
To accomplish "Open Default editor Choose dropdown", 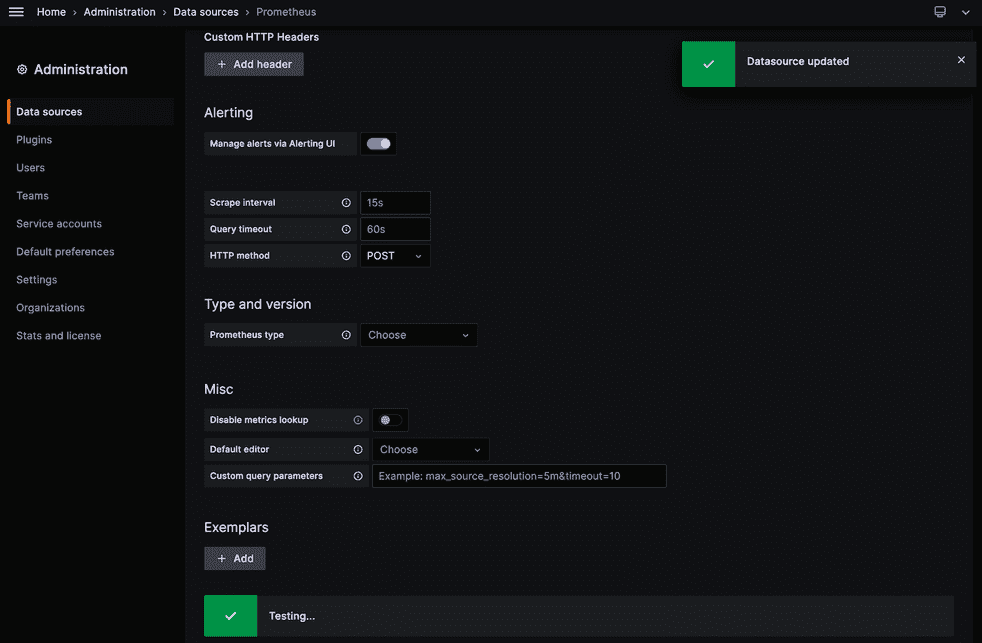I will [430, 450].
